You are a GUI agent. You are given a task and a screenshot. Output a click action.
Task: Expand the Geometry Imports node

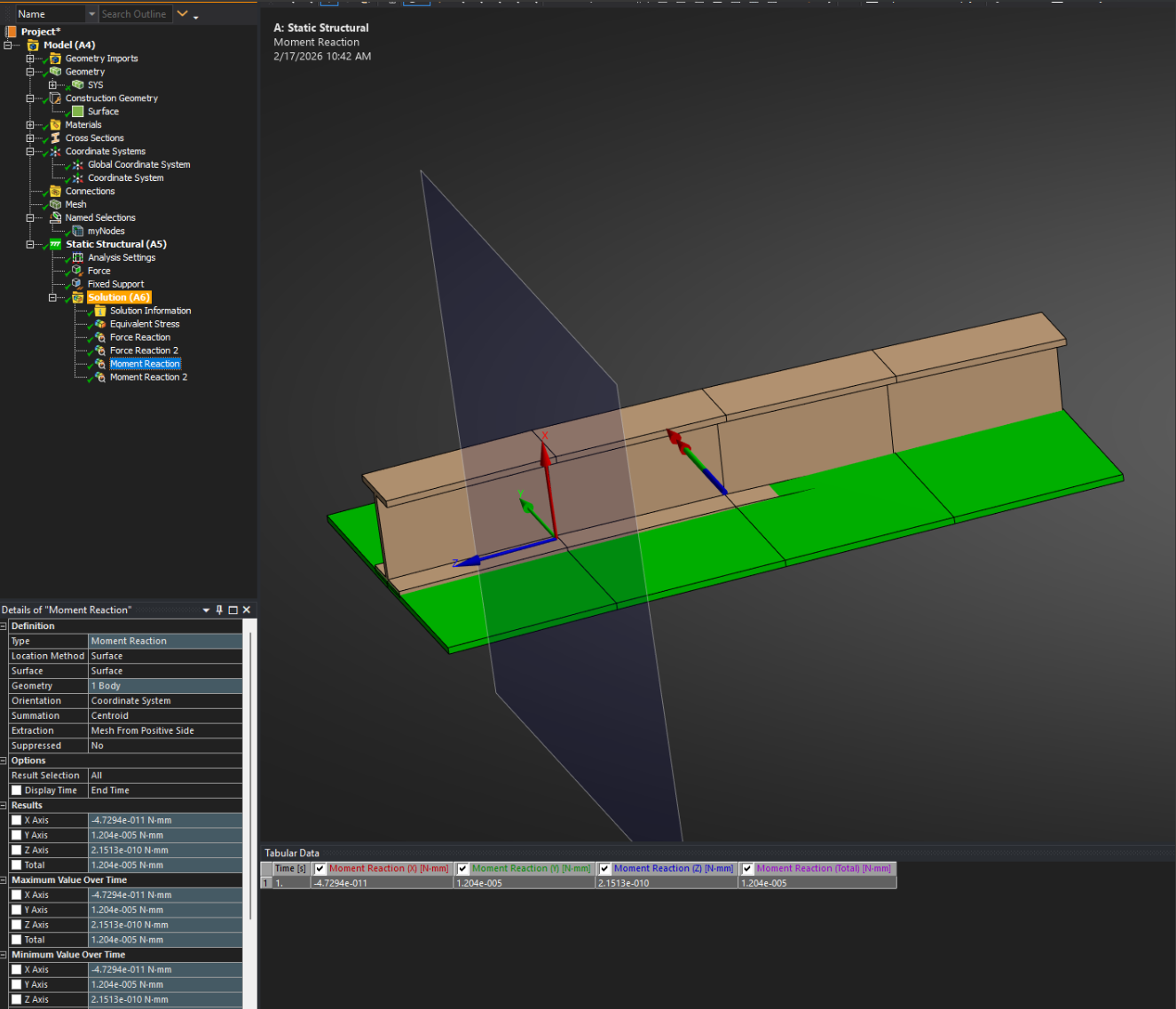coord(30,59)
